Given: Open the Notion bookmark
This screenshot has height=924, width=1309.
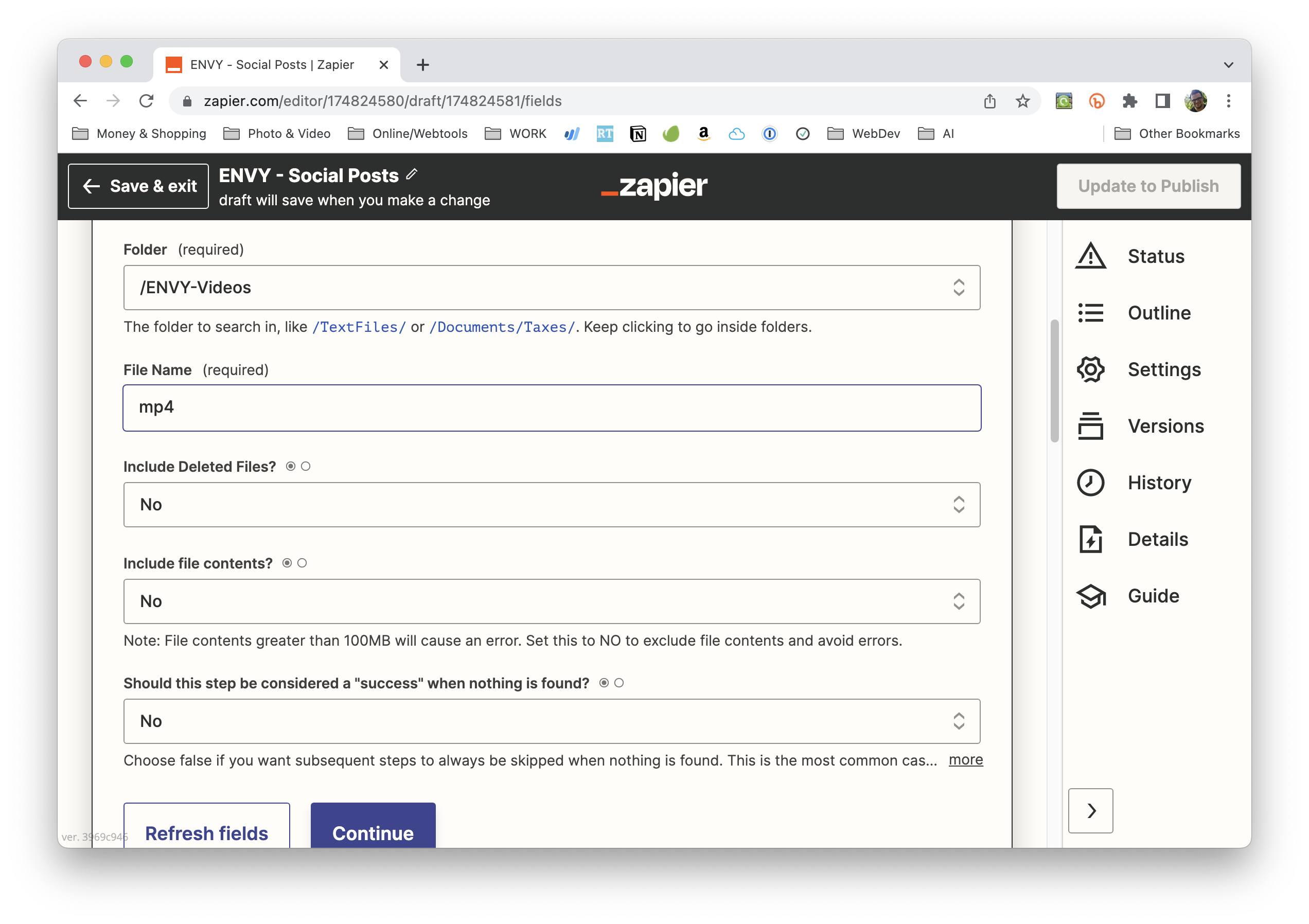Looking at the screenshot, I should pos(638,134).
